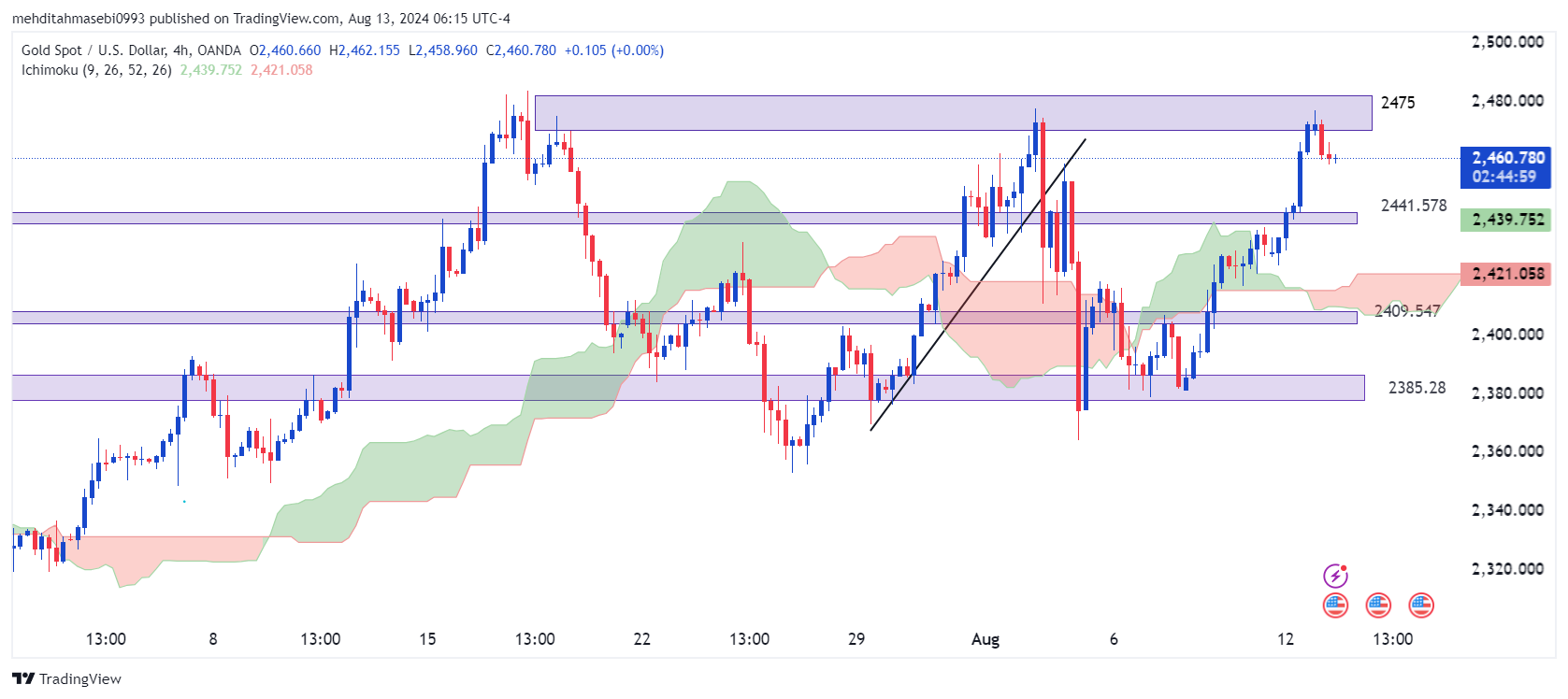The width and height of the screenshot is (1568, 699).
Task: Click the open price value O2,460.660
Action: (x=285, y=50)
